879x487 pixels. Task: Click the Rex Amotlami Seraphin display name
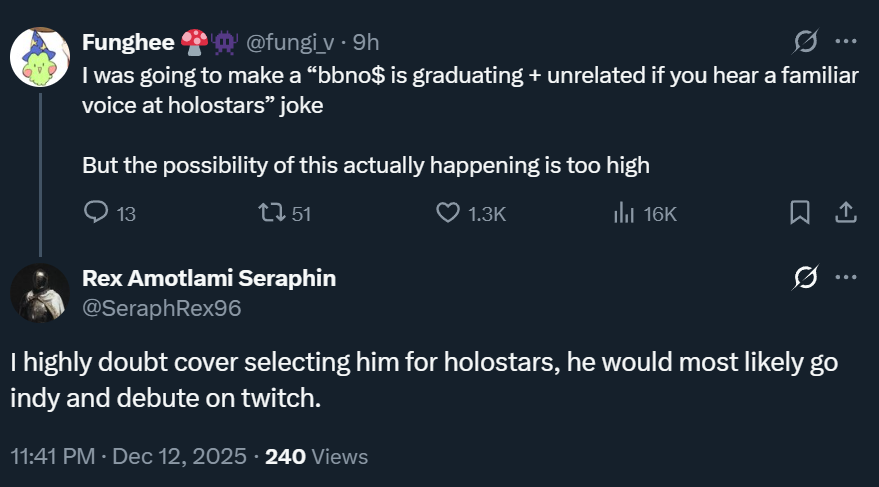pyautogui.click(x=209, y=279)
